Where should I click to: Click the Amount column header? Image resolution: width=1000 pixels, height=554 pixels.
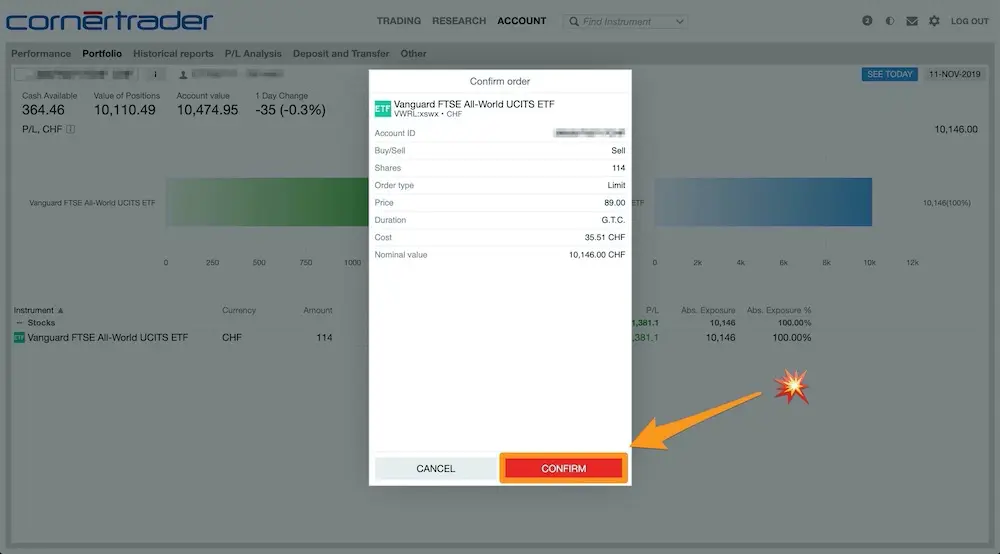click(318, 310)
